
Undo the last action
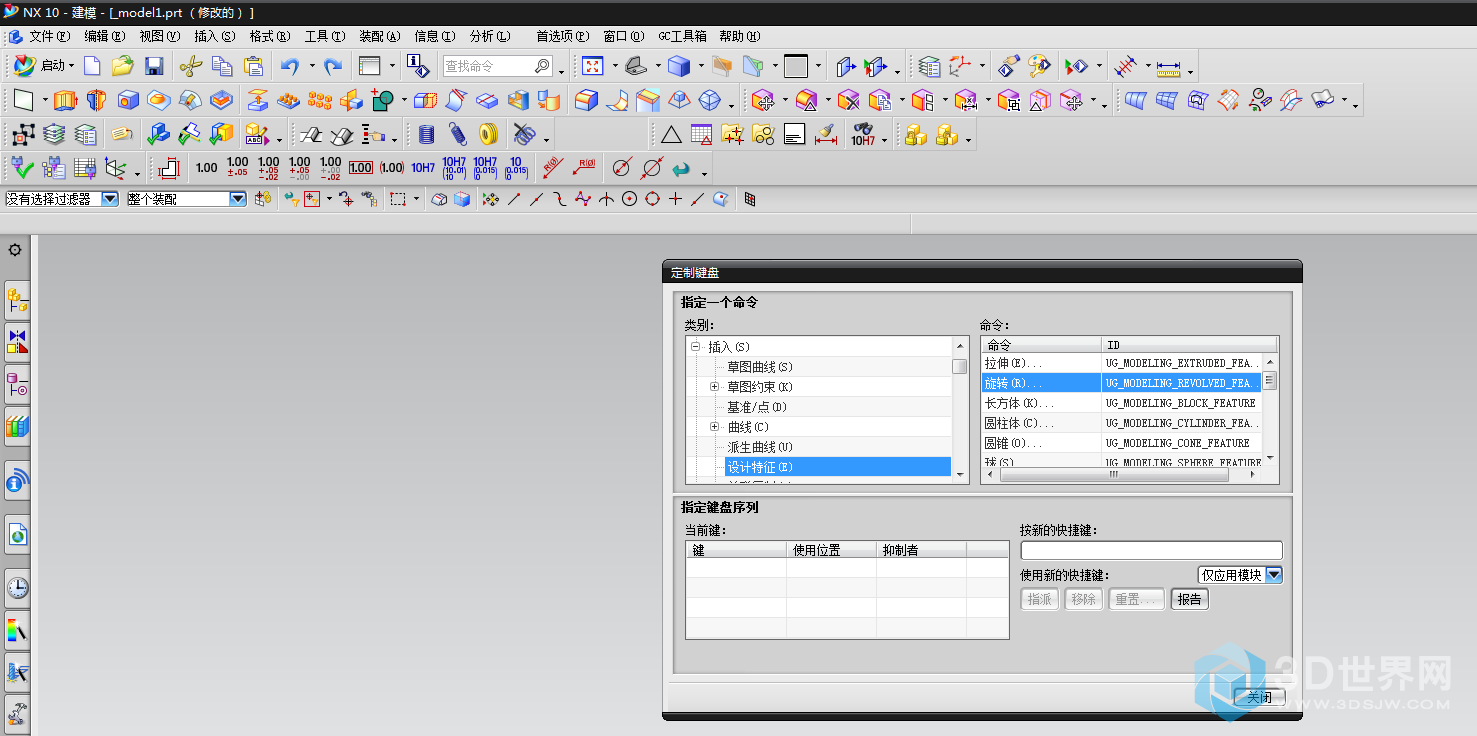pyautogui.click(x=290, y=66)
